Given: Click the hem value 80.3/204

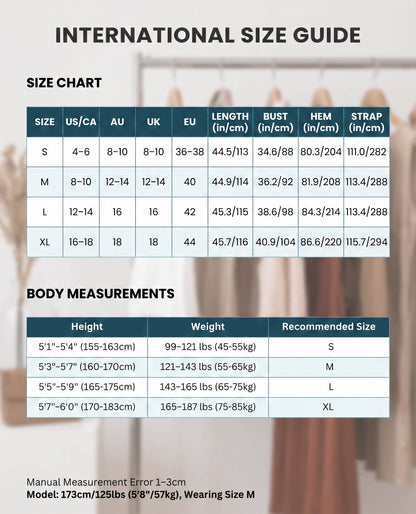Looking at the screenshot, I should click(321, 152).
